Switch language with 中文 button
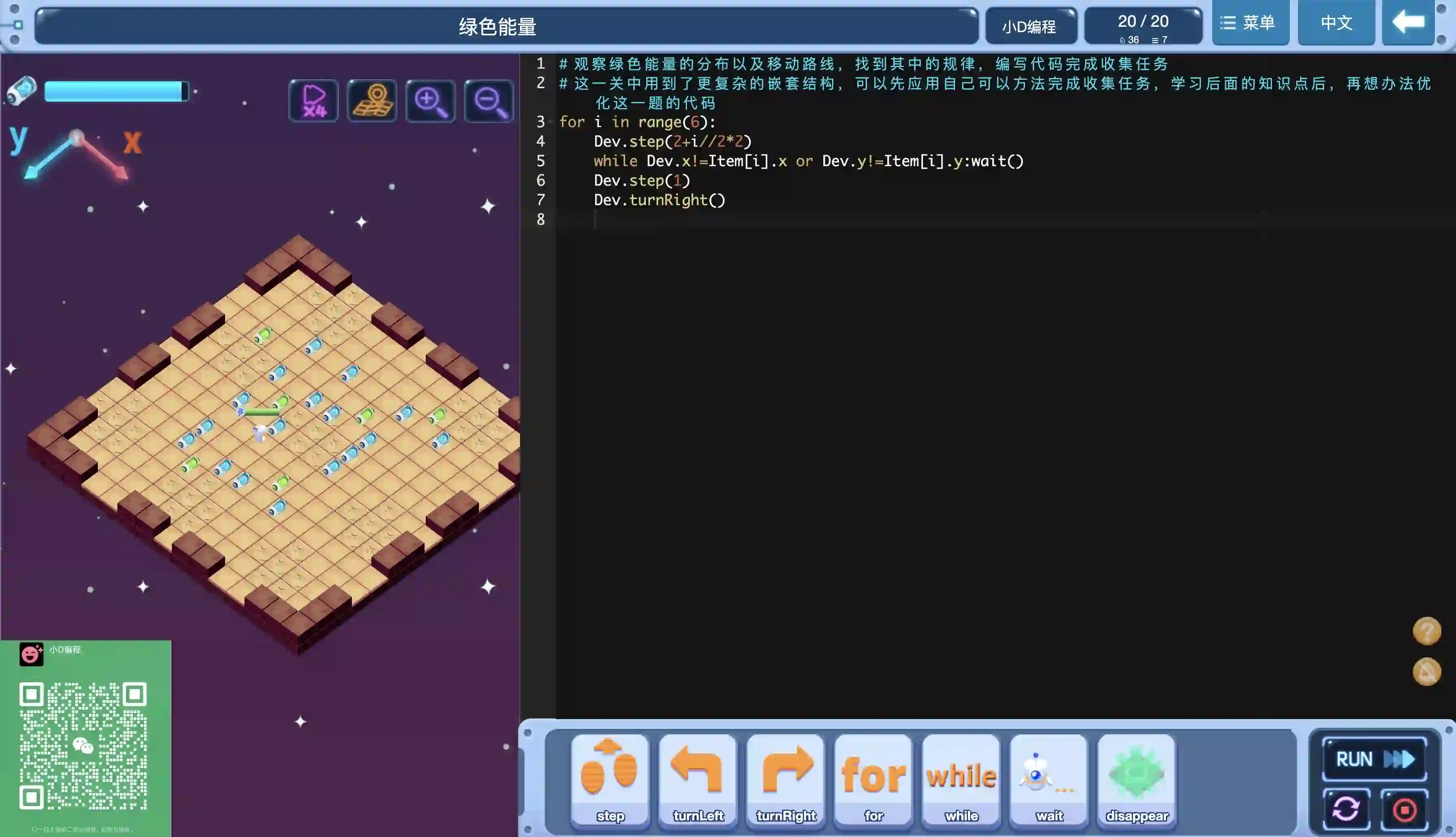The height and width of the screenshot is (837, 1456). [1336, 23]
